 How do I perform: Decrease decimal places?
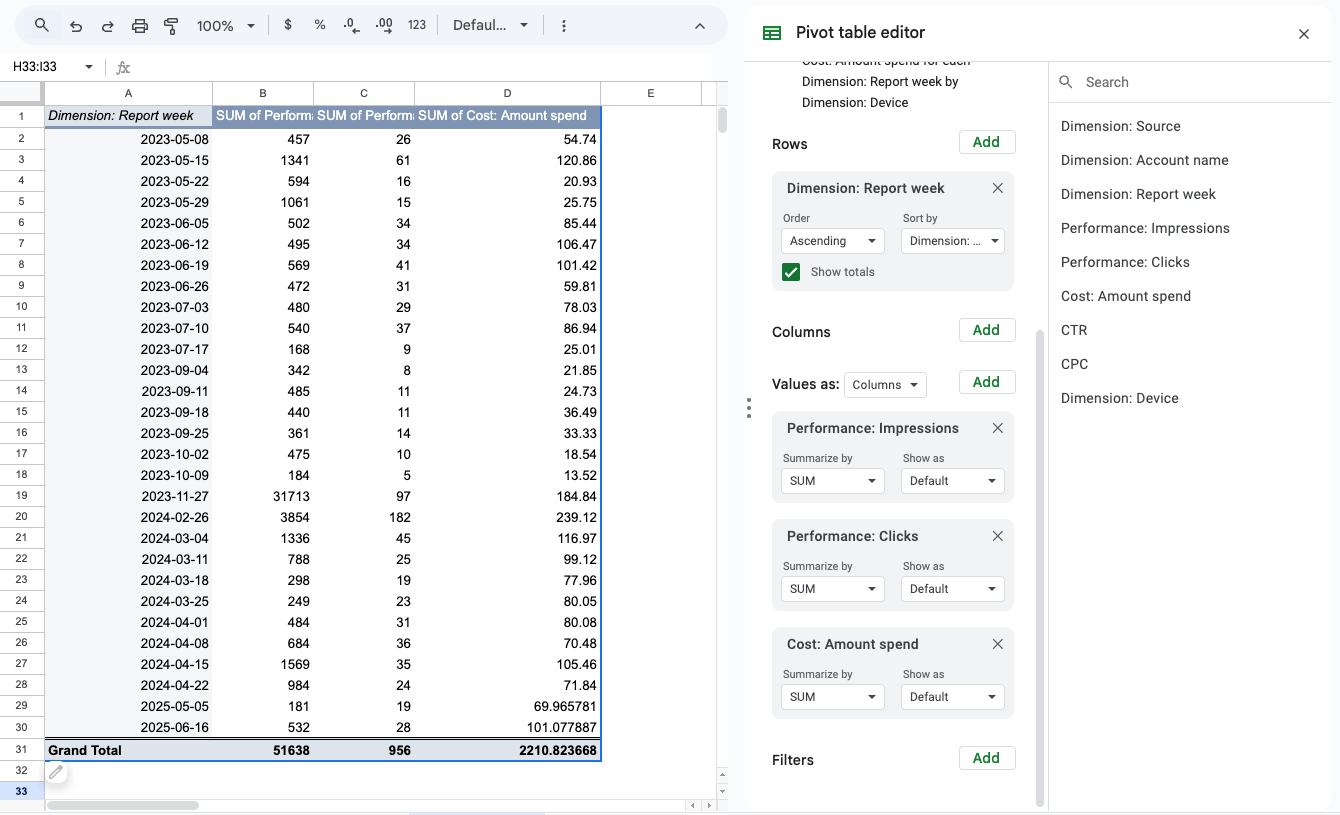350,25
